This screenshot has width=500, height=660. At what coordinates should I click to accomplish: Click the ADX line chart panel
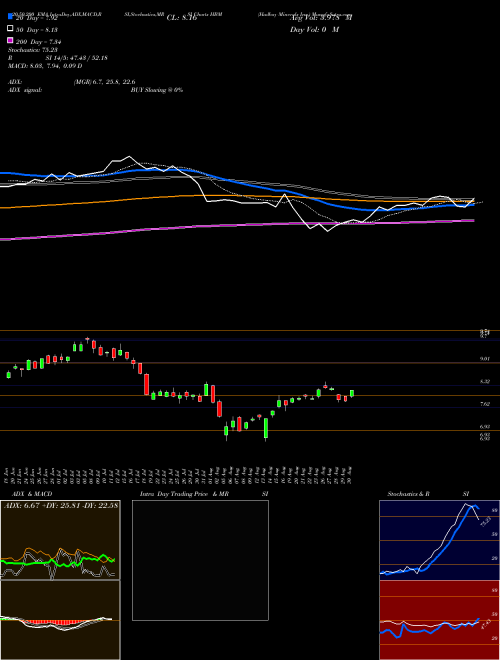[x=60, y=540]
